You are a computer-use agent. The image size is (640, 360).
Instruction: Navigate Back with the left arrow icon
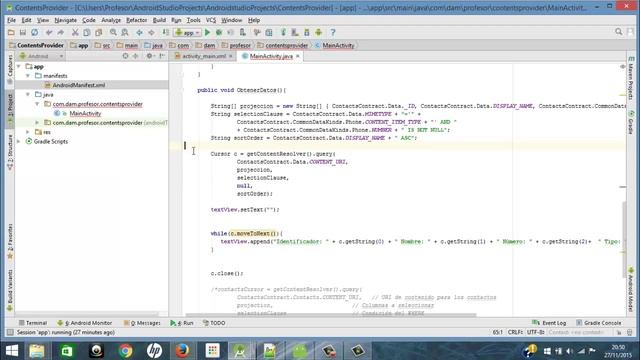tap(140, 32)
